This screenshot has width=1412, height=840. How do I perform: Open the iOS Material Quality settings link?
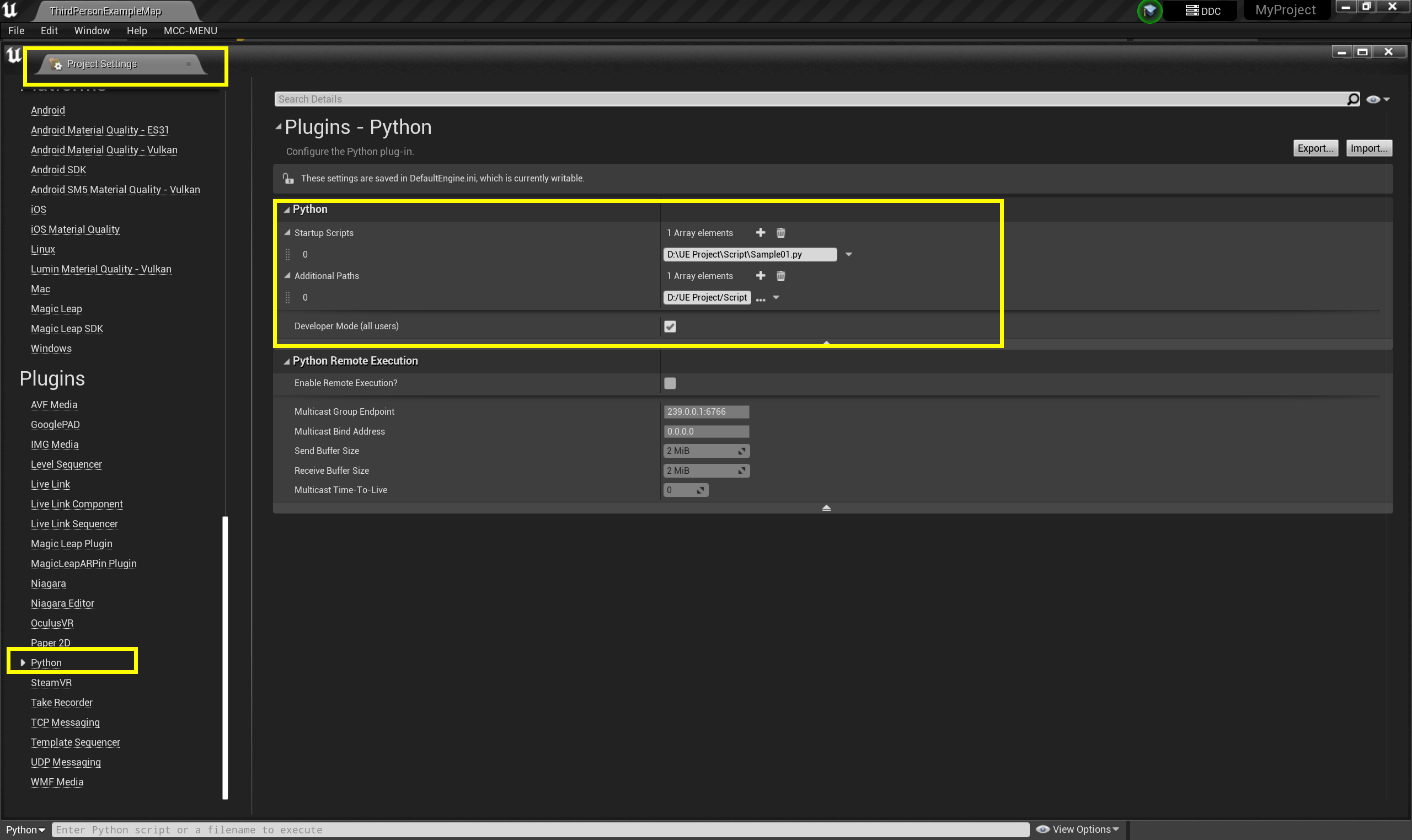click(75, 229)
